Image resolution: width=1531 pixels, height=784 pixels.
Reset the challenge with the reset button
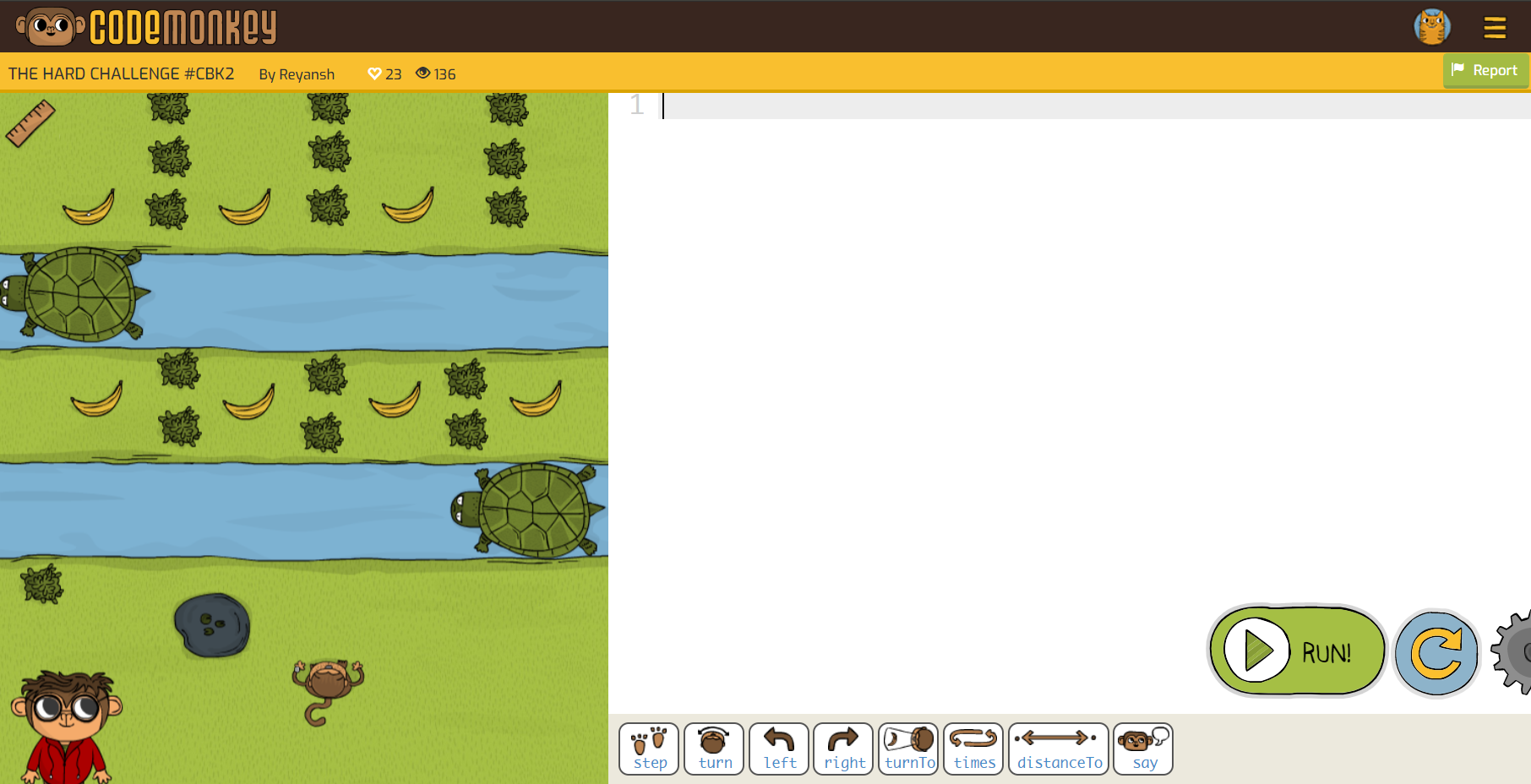(x=1436, y=653)
